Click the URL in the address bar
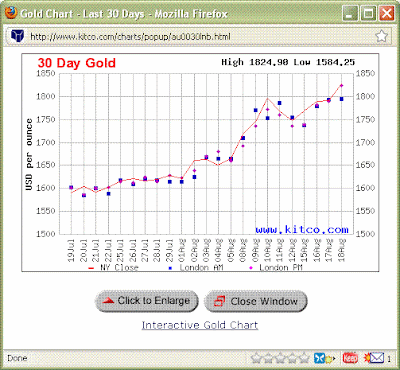 pyautogui.click(x=130, y=36)
